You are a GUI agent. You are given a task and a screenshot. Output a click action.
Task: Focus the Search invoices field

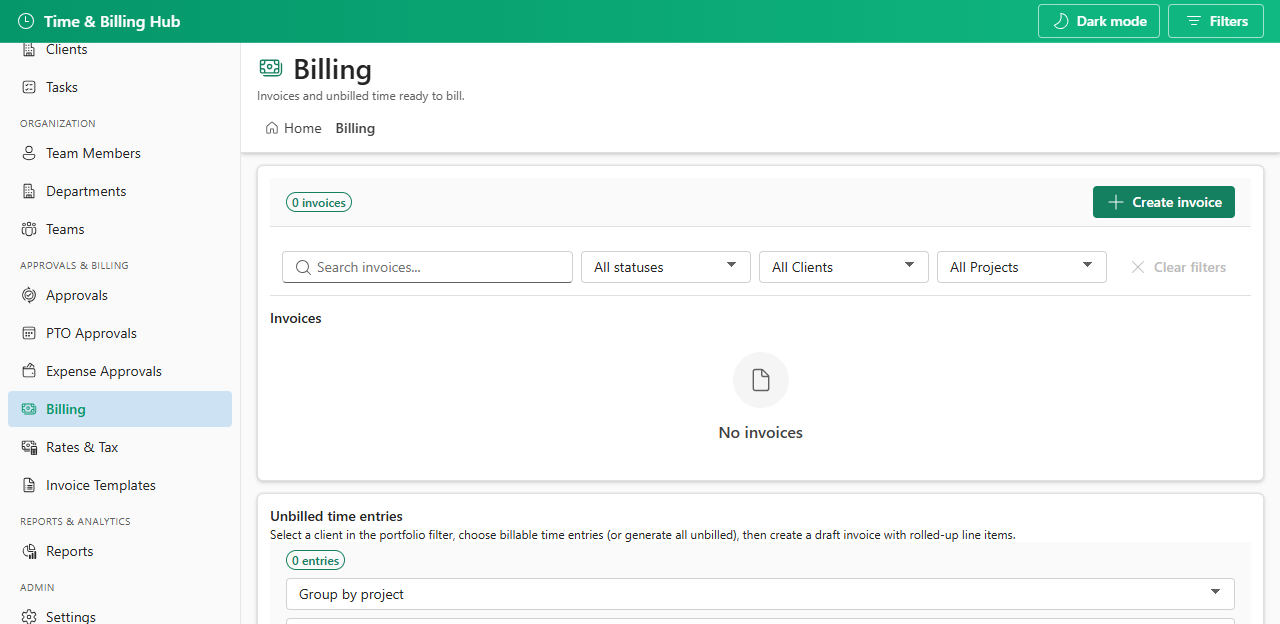[x=427, y=267]
